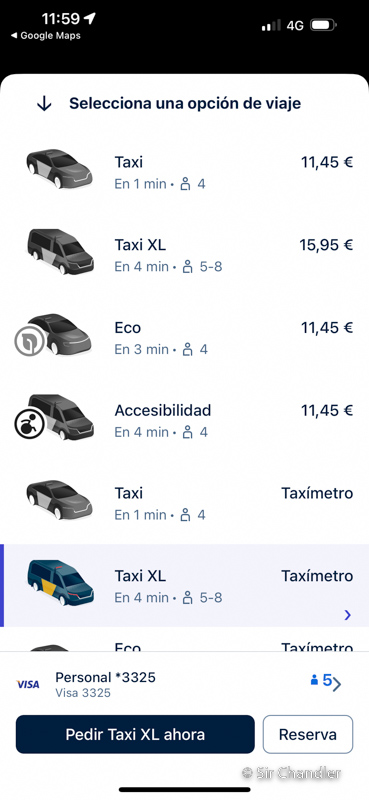Screen dimensions: 369x800
Task: Open passenger count chevron next to 5
Action: coord(337,685)
